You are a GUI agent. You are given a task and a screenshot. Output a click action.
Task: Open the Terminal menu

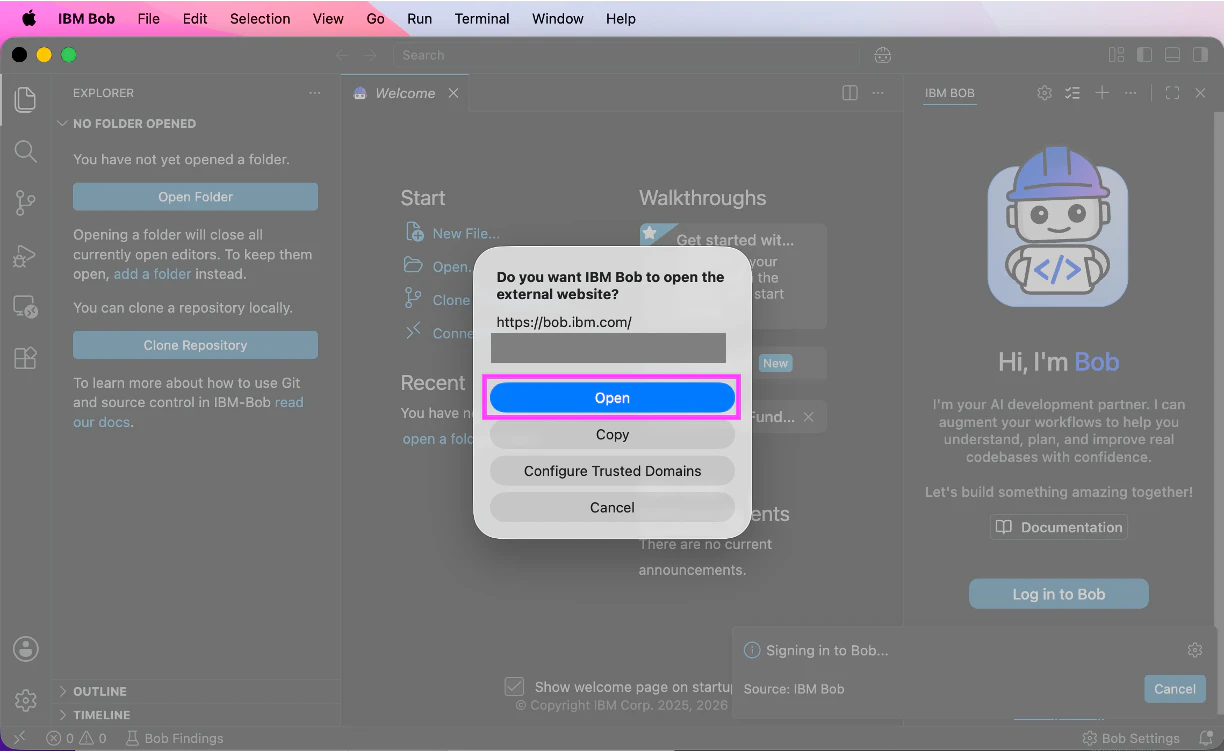coord(482,19)
